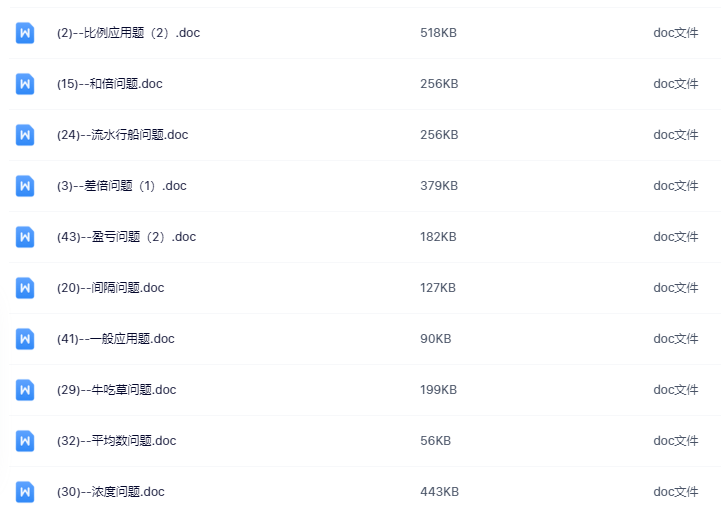
Task: Select the doc icon for 流水行船问题
Action: tap(25, 135)
